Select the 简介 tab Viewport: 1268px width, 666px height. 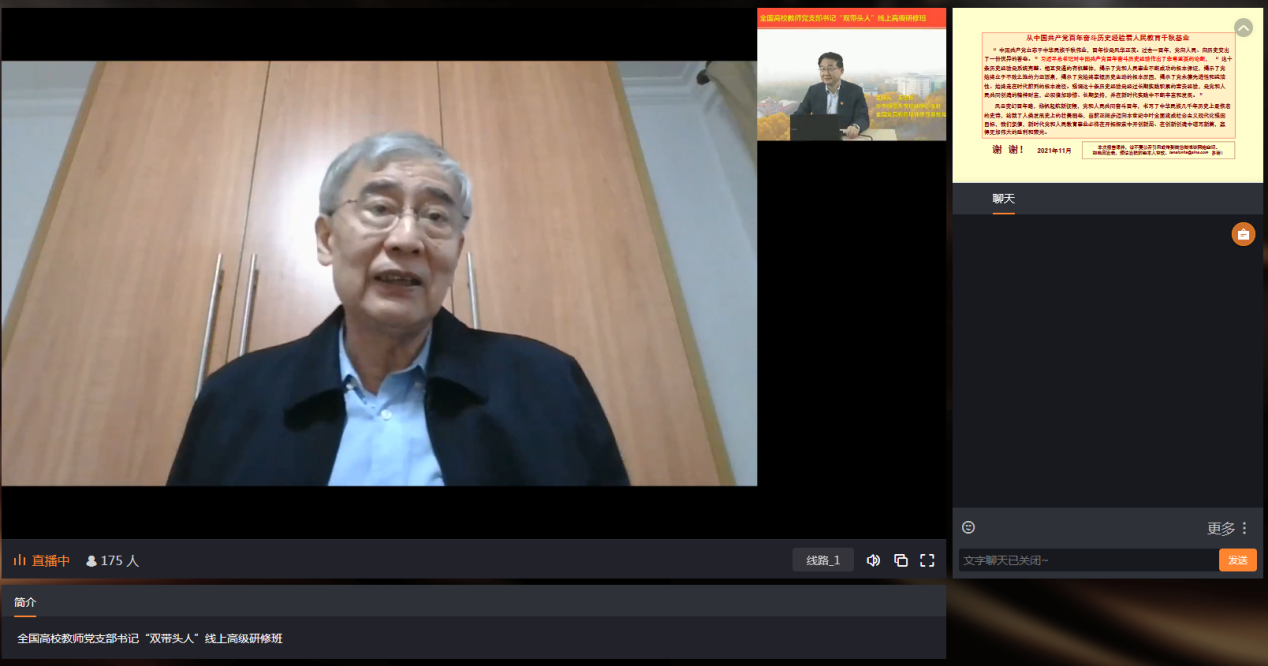click(x=25, y=602)
